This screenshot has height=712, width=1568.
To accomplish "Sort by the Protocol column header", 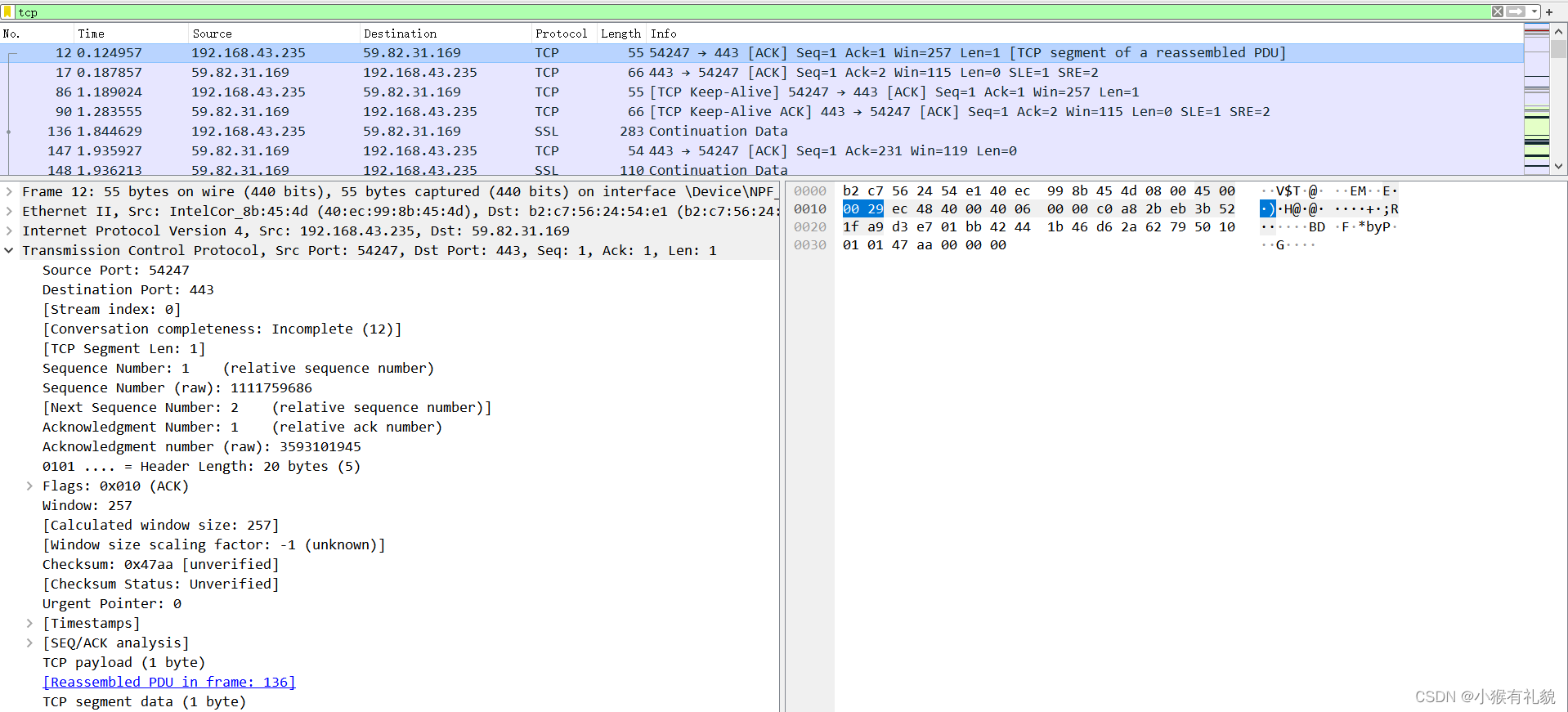I will (x=565, y=34).
